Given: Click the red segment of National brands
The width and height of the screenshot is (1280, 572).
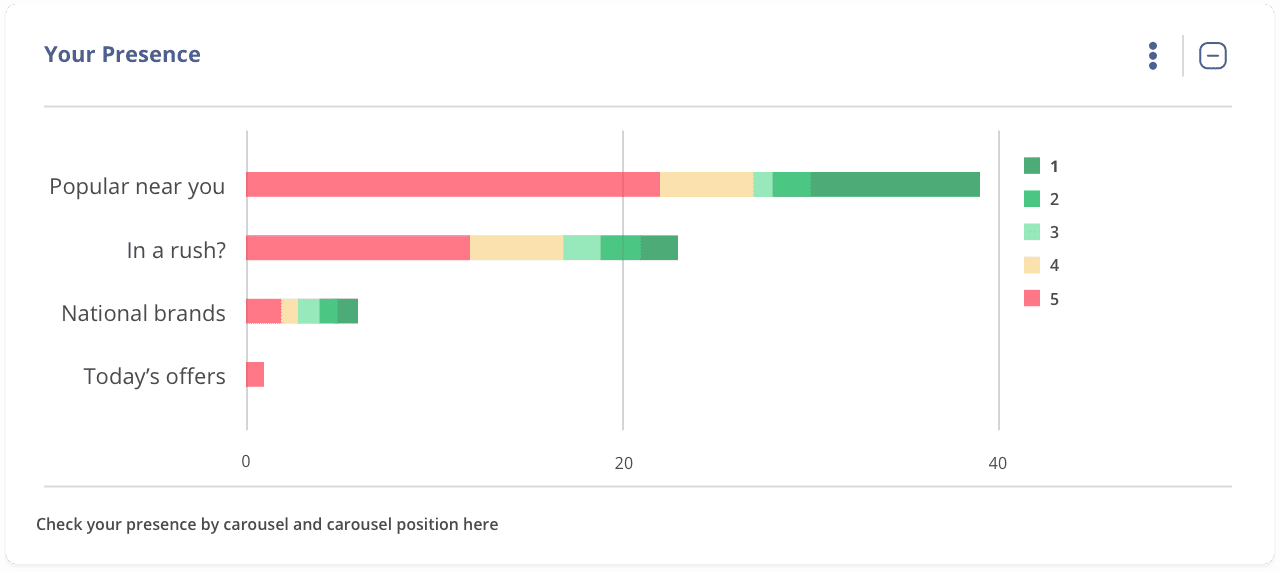Looking at the screenshot, I should pyautogui.click(x=263, y=311).
